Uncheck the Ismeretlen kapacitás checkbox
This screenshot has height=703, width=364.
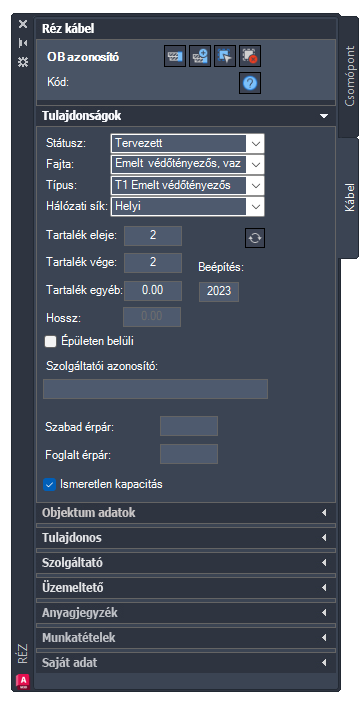pyautogui.click(x=50, y=485)
